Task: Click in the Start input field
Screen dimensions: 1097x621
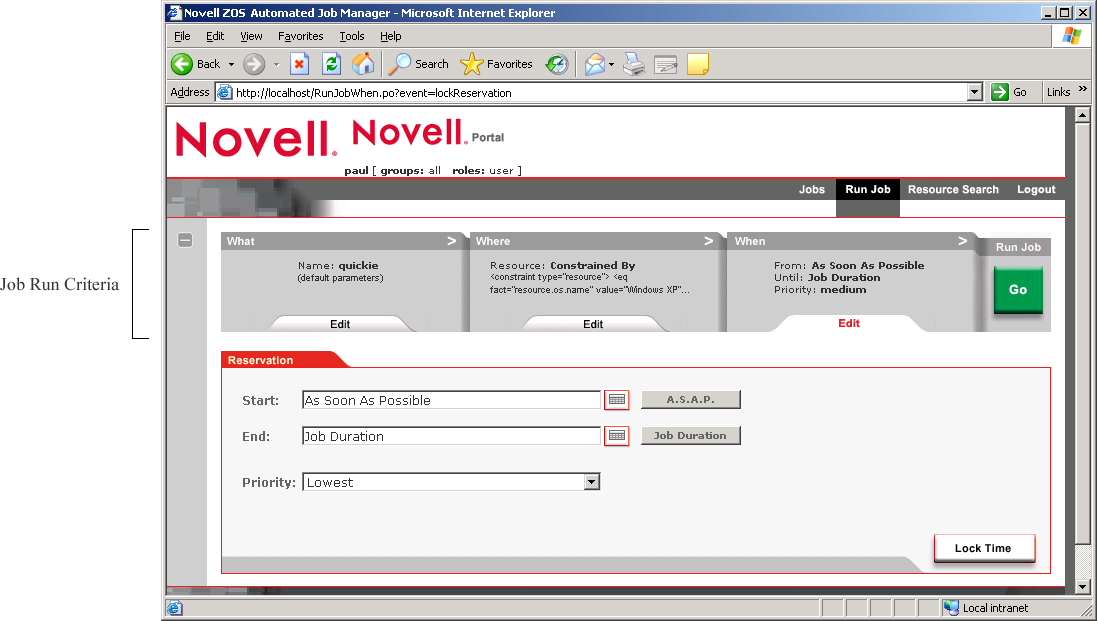Action: pyautogui.click(x=451, y=400)
